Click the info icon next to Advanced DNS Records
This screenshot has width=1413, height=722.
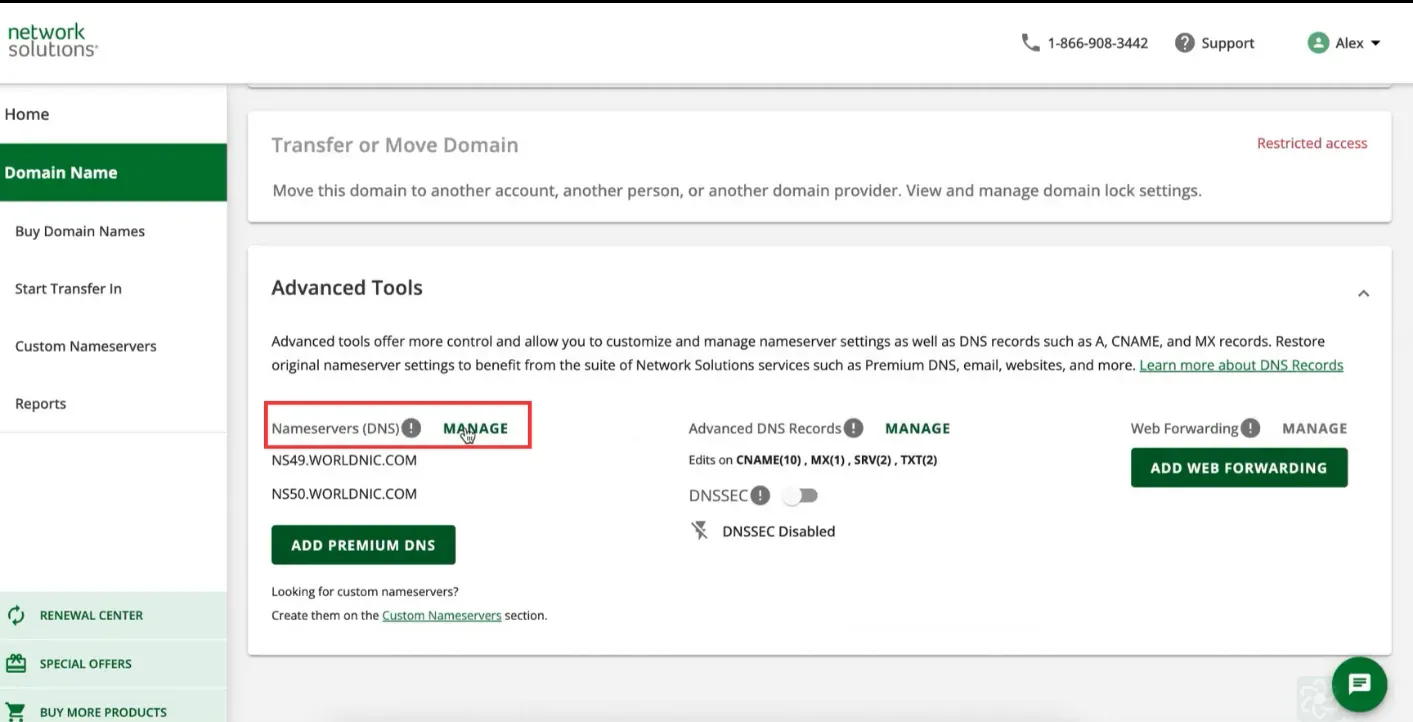(853, 428)
